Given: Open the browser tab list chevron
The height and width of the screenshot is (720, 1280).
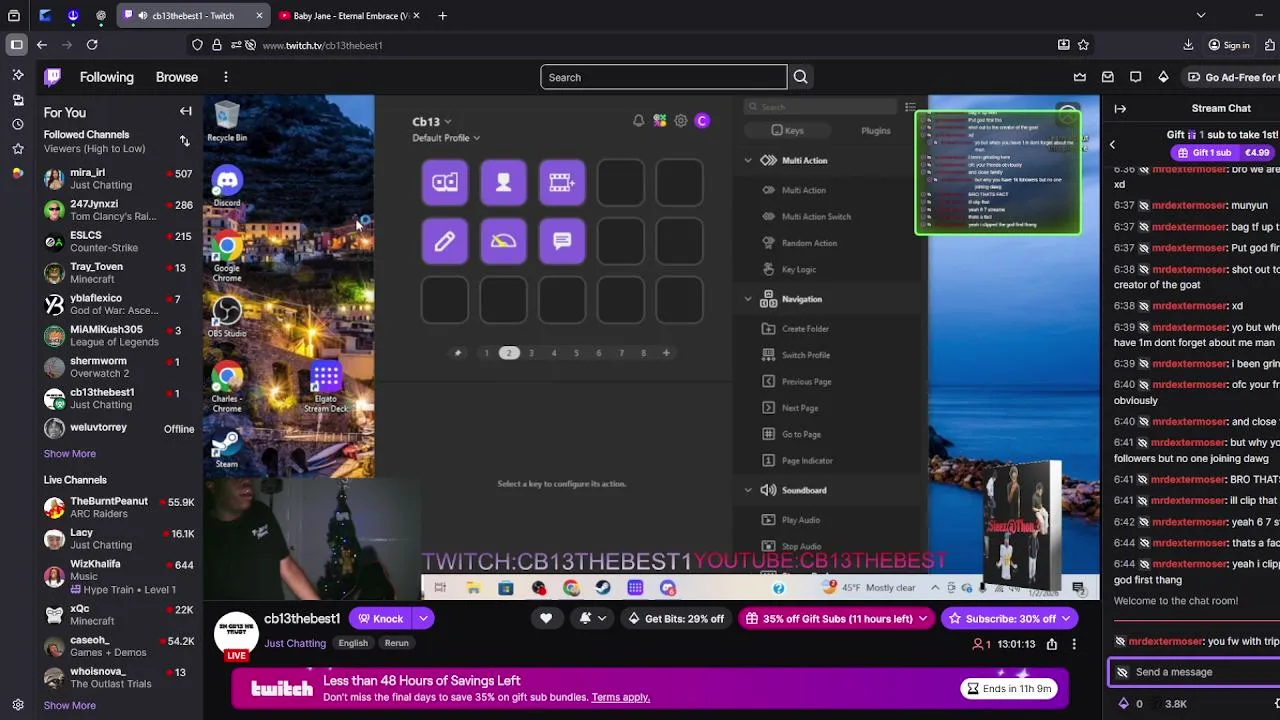Looking at the screenshot, I should (x=1201, y=15).
